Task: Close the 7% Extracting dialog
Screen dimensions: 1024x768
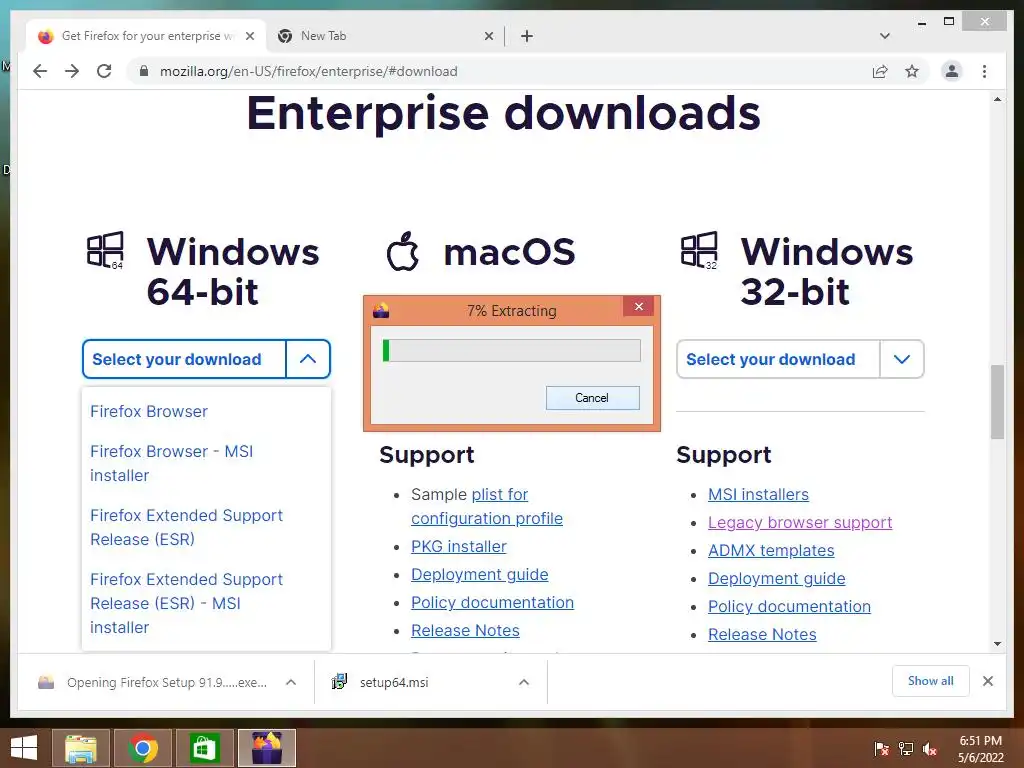Action: (x=639, y=306)
